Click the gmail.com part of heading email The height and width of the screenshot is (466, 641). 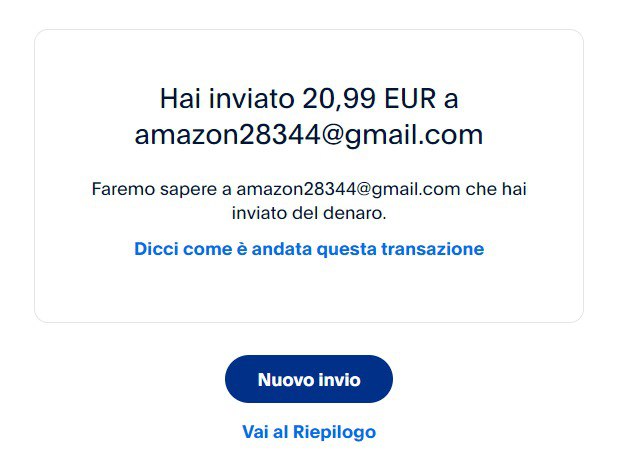(414, 136)
